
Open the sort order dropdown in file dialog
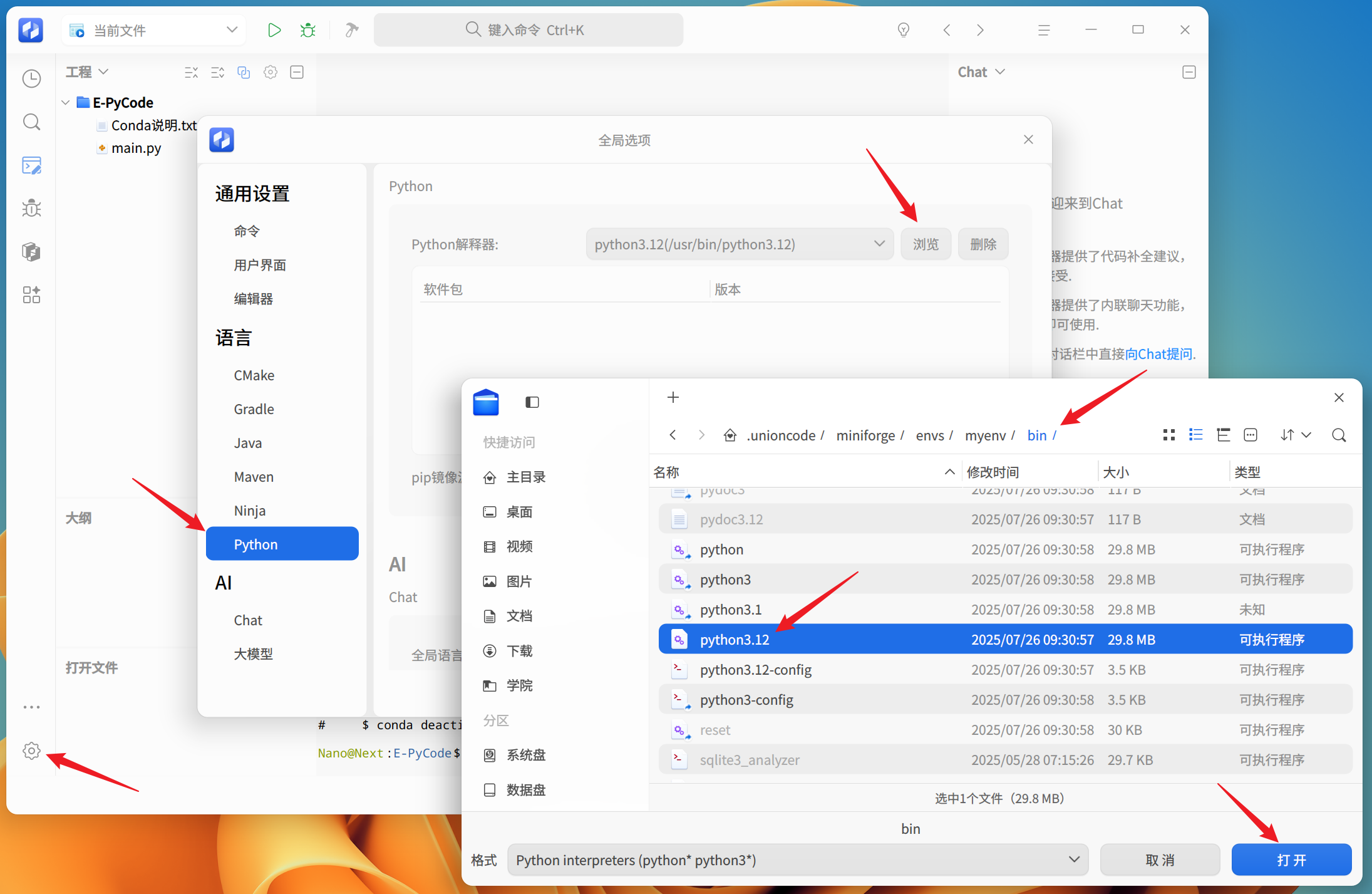pos(1296,435)
